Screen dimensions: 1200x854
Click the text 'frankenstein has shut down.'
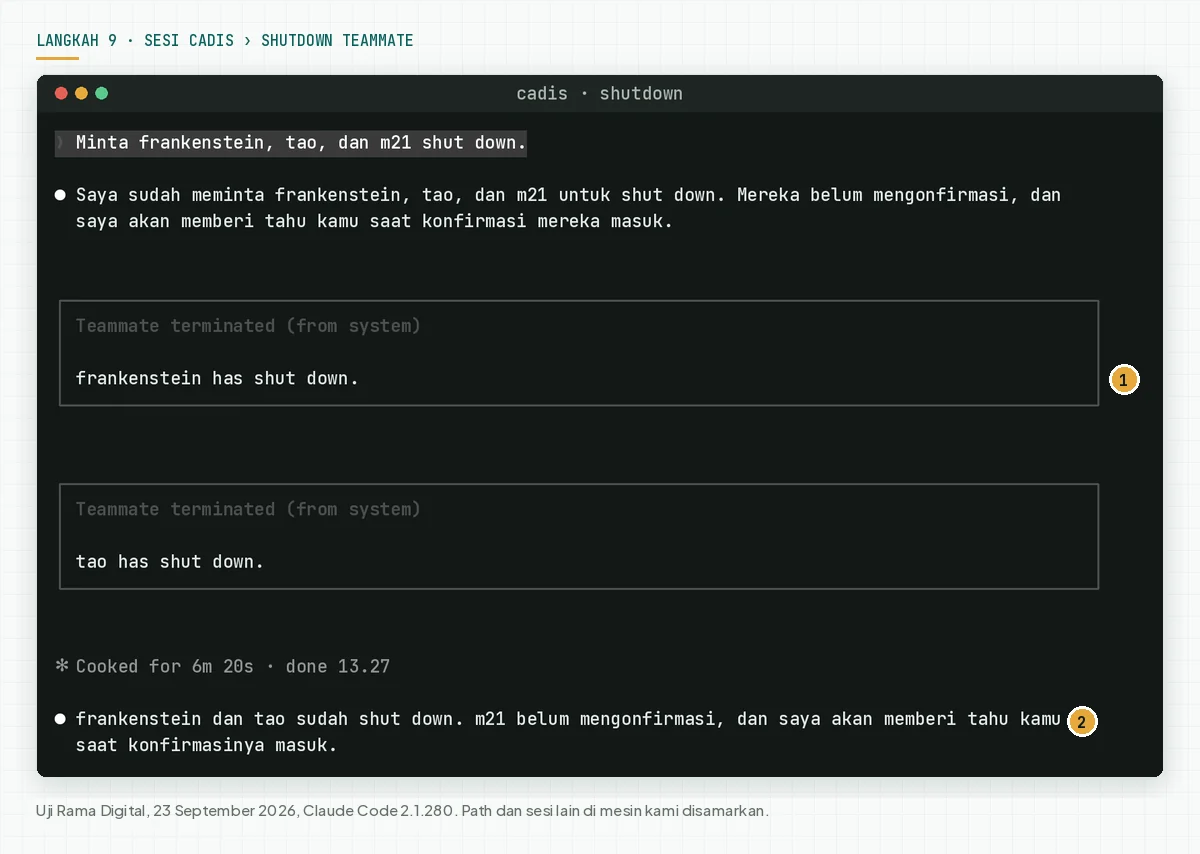217,378
